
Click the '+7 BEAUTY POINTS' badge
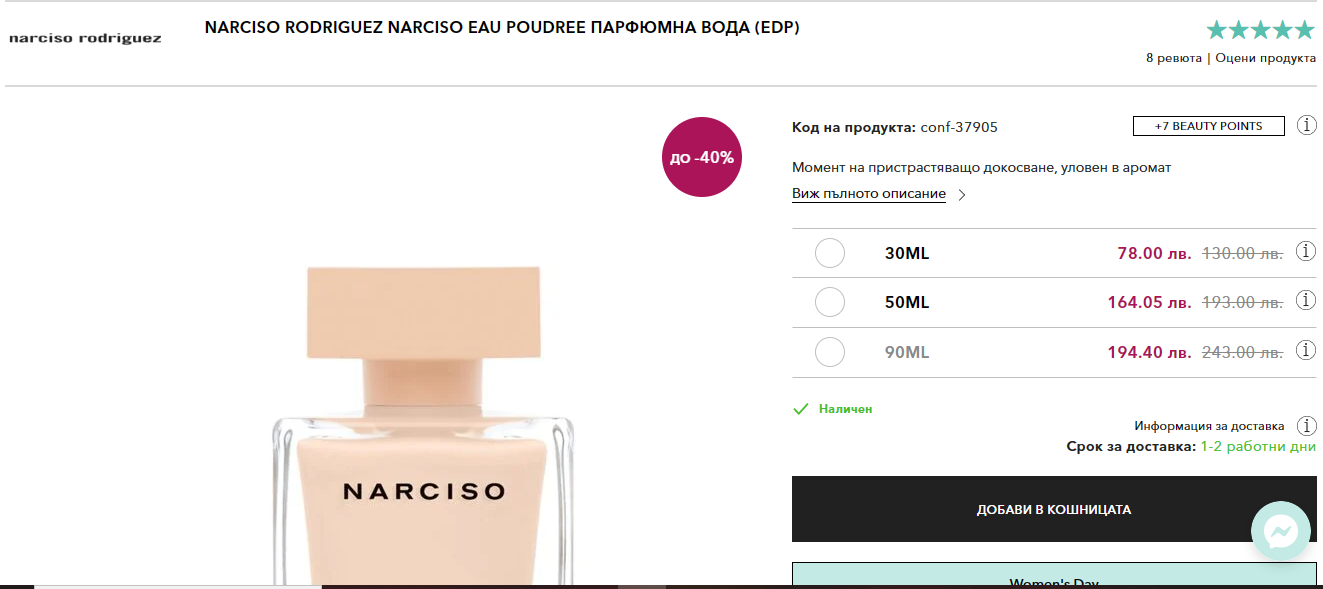[1208, 126]
